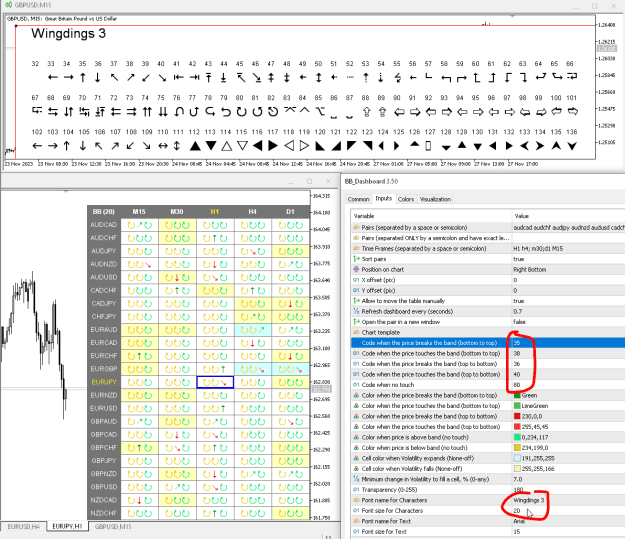The image size is (625, 539).
Task: Click EURAUD H4 light blue cell
Action: coord(253,330)
